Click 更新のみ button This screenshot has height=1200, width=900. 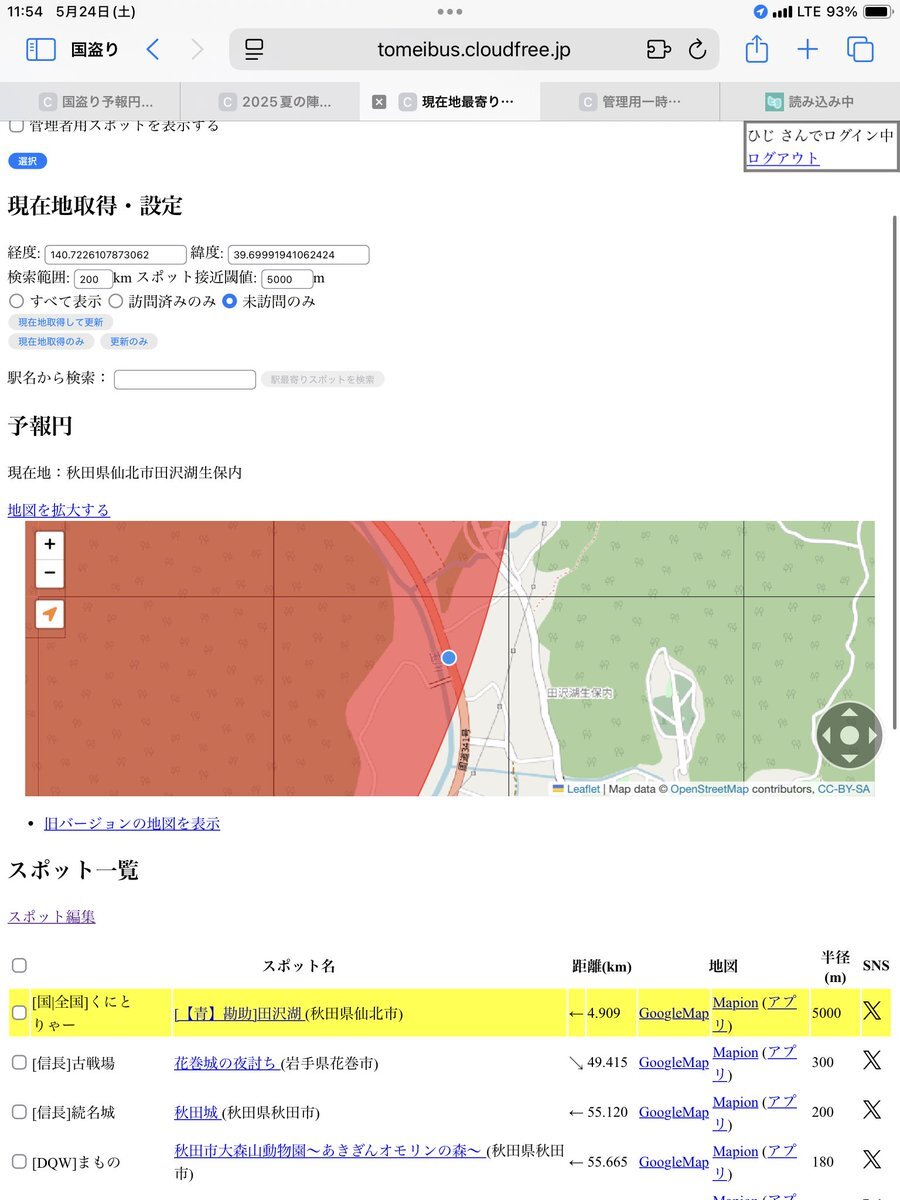coord(129,341)
